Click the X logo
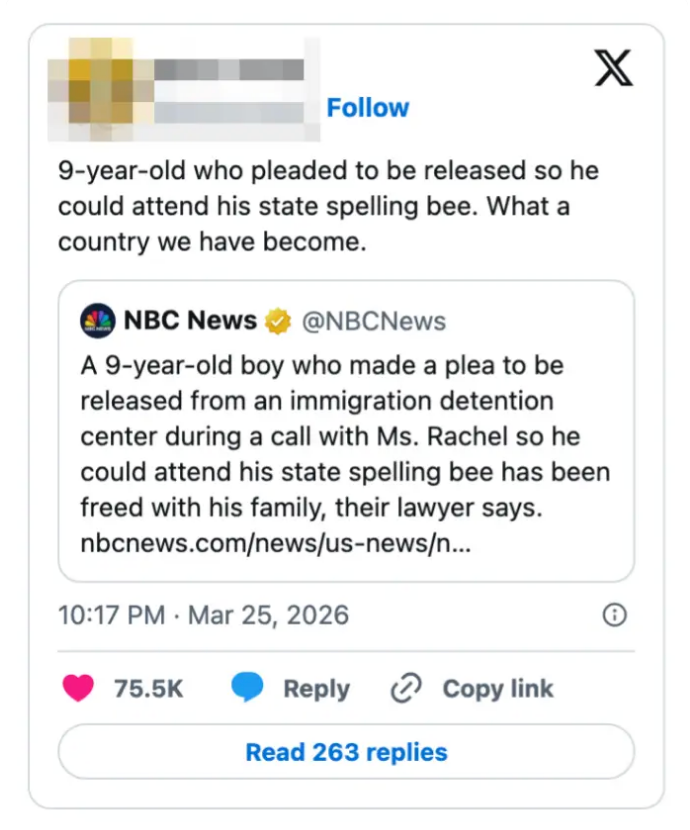Image resolution: width=690 pixels, height=830 pixels. (613, 69)
